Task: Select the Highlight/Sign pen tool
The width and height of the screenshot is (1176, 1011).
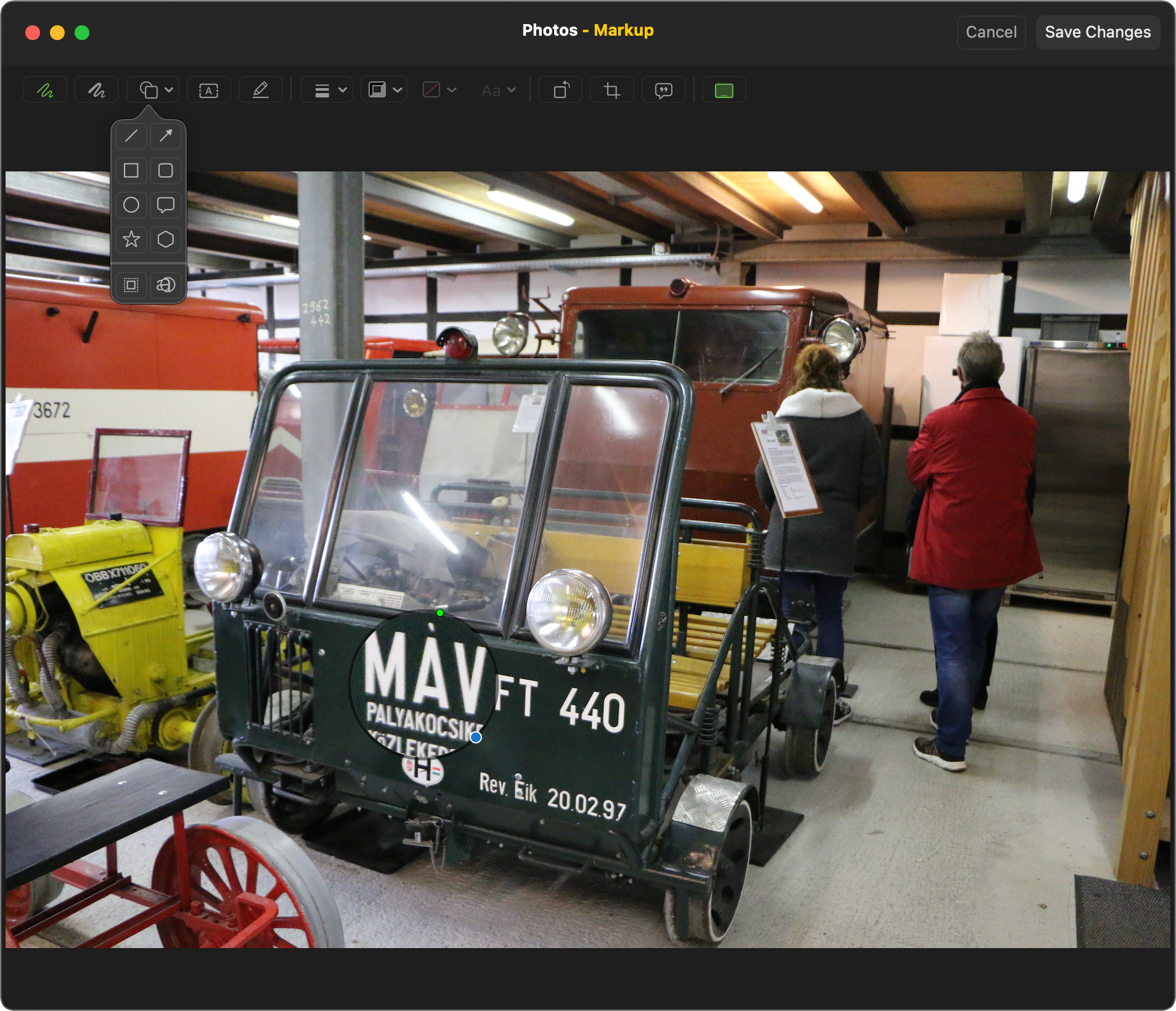Action: pyautogui.click(x=261, y=91)
